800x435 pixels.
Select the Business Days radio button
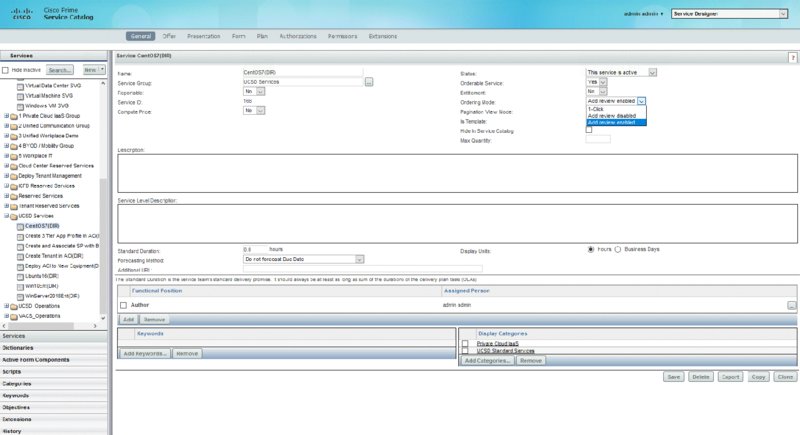pos(617,249)
